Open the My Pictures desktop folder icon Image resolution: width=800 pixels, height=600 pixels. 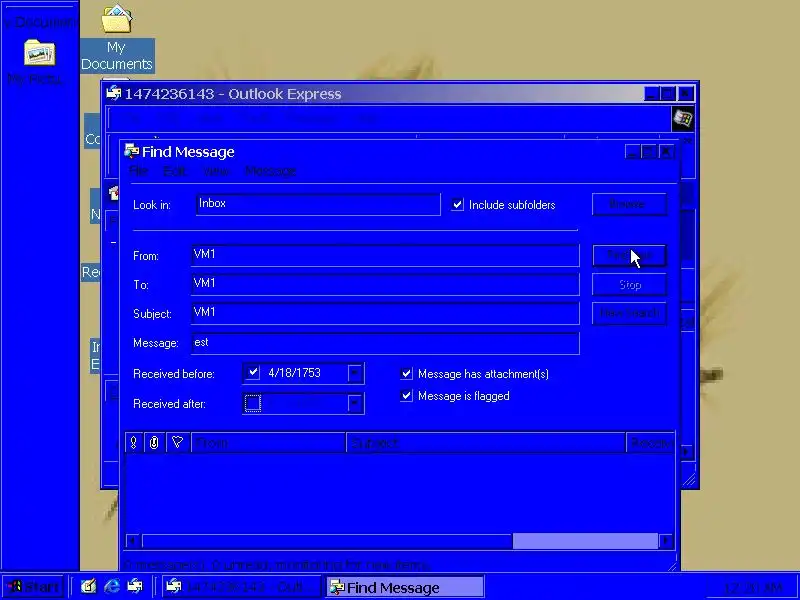tap(39, 53)
